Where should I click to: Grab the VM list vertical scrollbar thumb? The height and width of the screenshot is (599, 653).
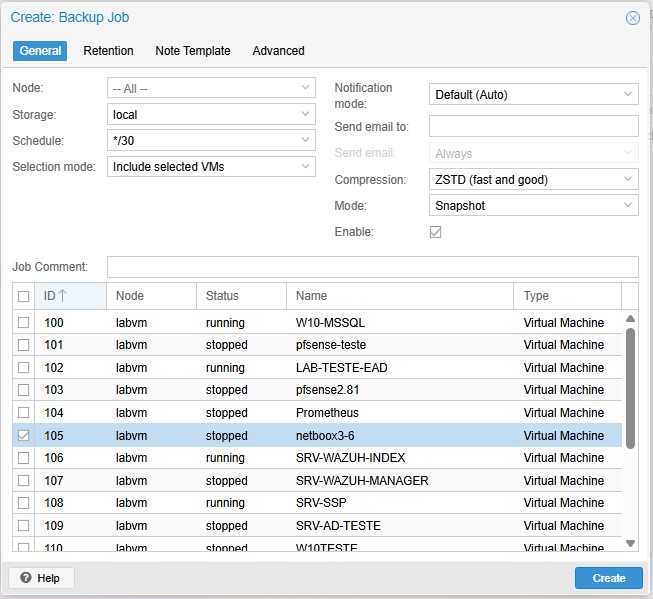pos(630,388)
